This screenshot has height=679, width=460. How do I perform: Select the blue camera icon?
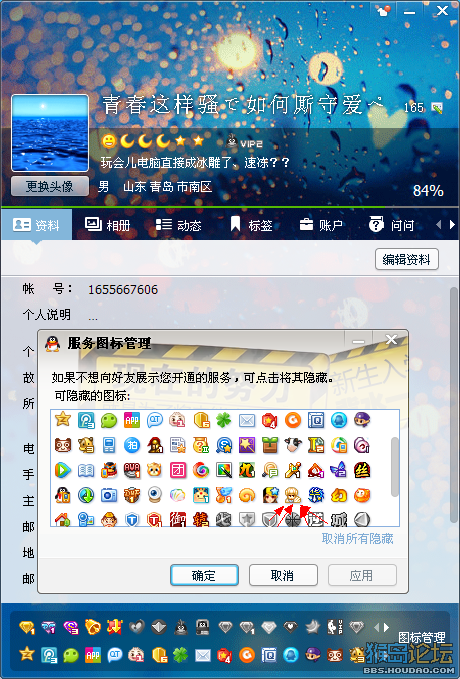click(109, 495)
